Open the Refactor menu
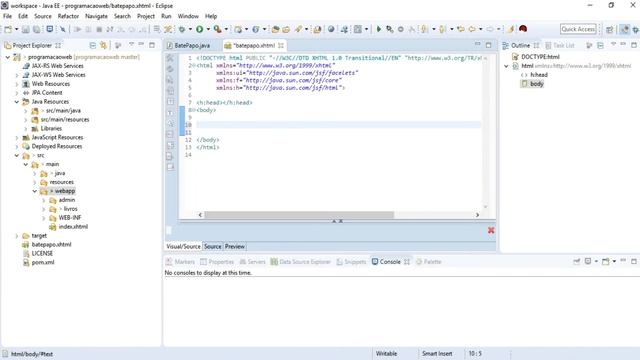Image resolution: width=640 pixels, height=360 pixels. (x=68, y=16)
